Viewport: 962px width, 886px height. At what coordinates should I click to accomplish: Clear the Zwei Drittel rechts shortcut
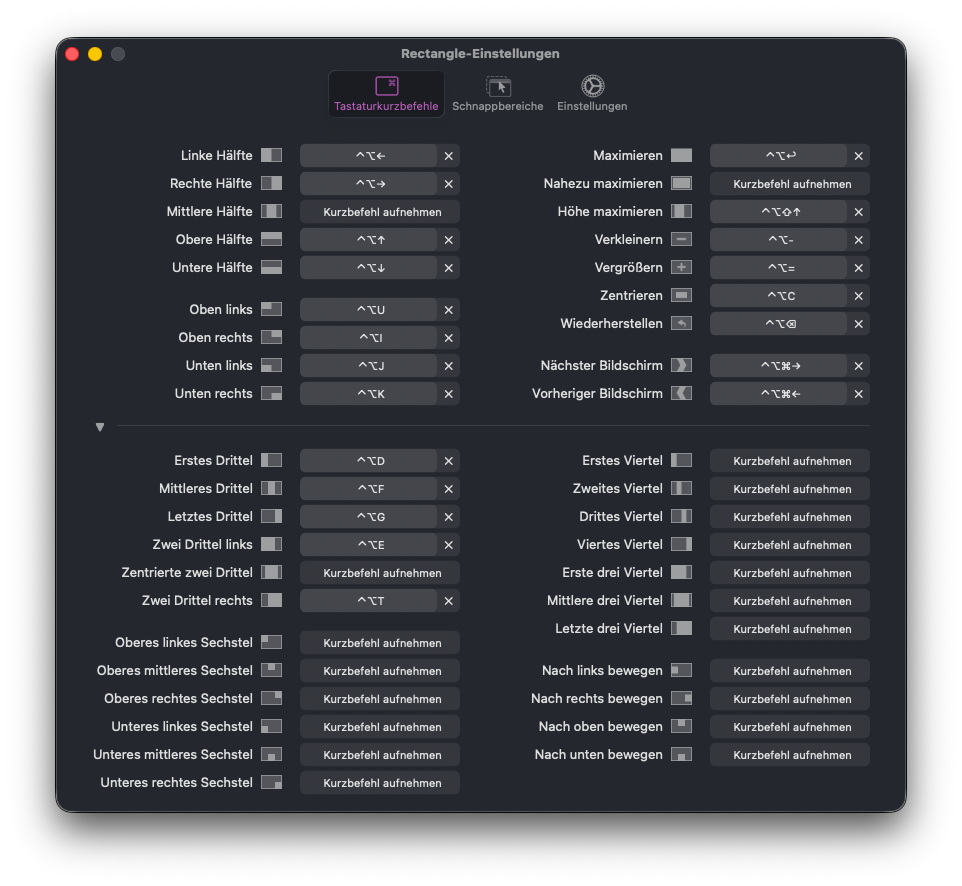click(x=449, y=601)
